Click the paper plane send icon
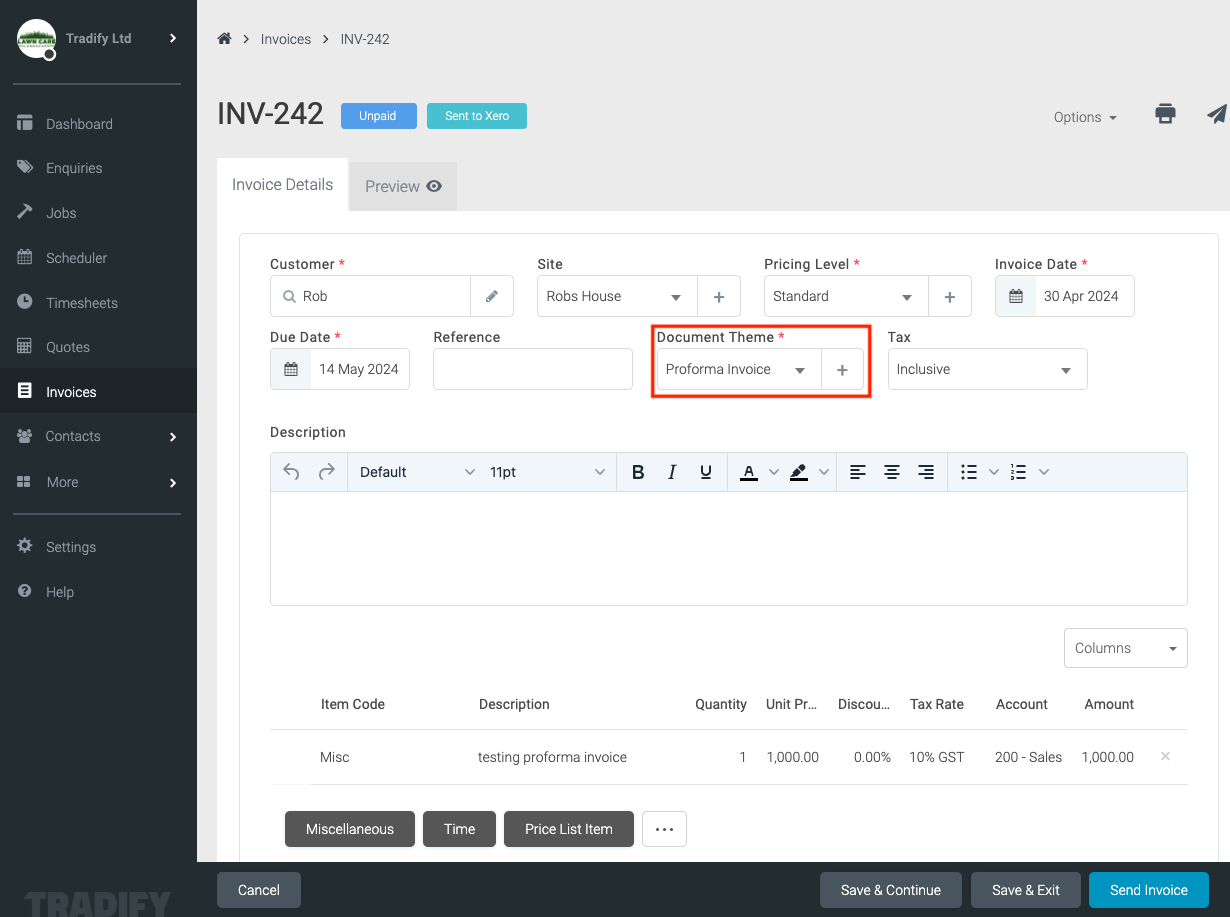 pos(1216,114)
